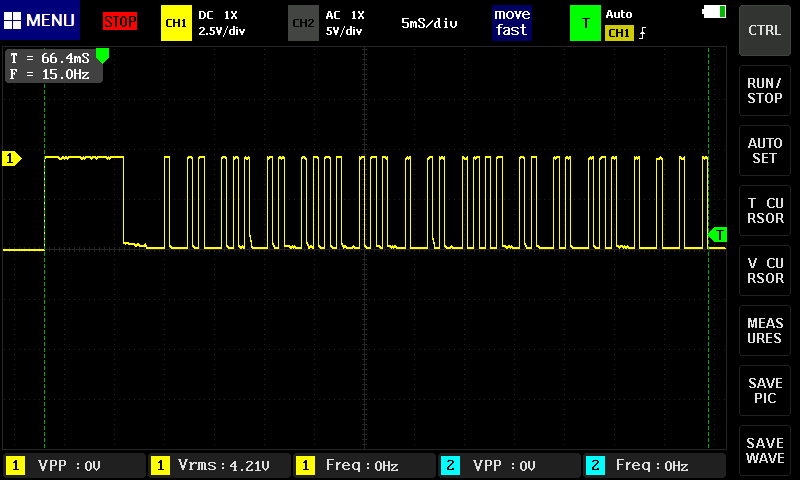Toggle the T CURSOR button
The width and height of the screenshot is (800, 480).
click(x=765, y=211)
